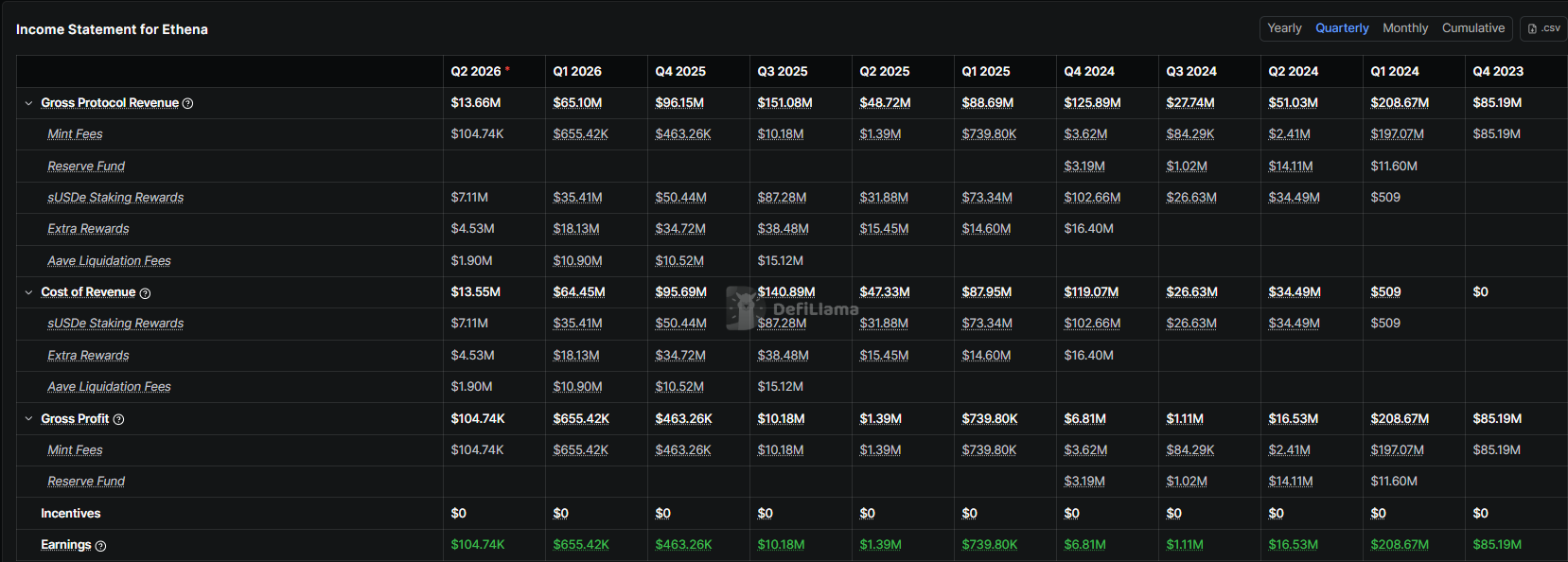Collapse the Gross Profit section
Screen dimensions: 1568x562
tap(28, 418)
